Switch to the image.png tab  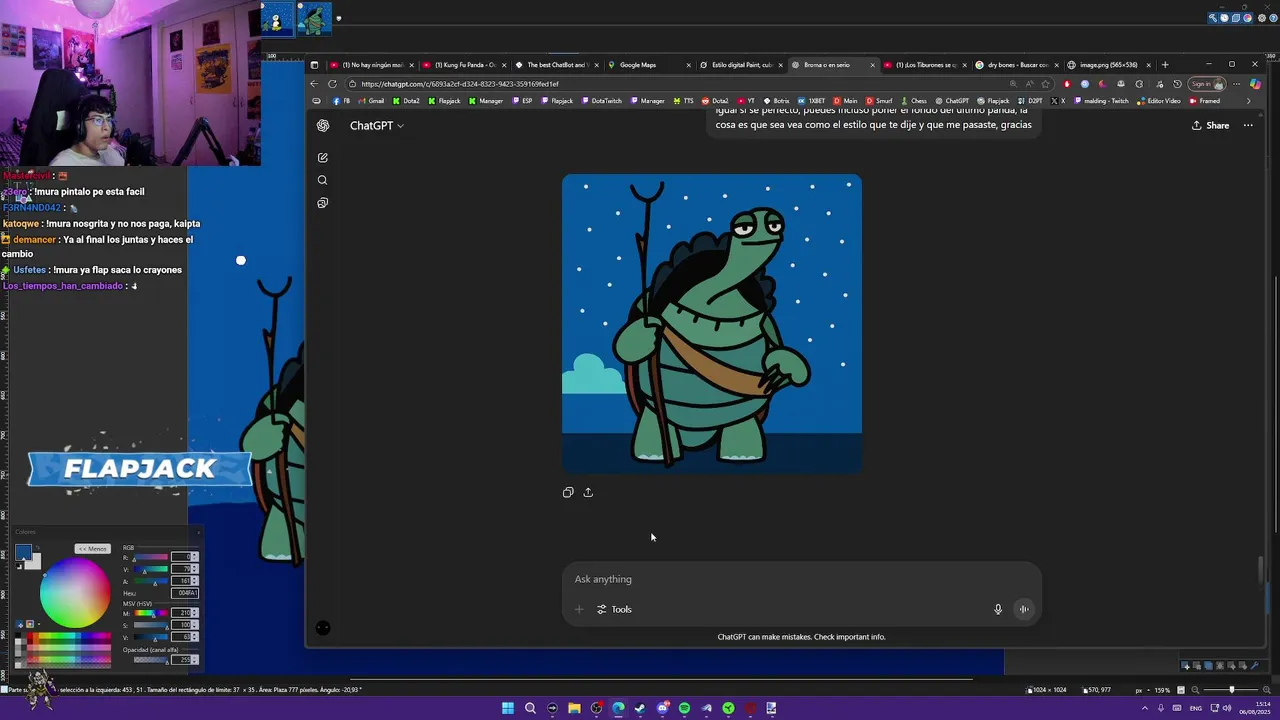point(1108,65)
